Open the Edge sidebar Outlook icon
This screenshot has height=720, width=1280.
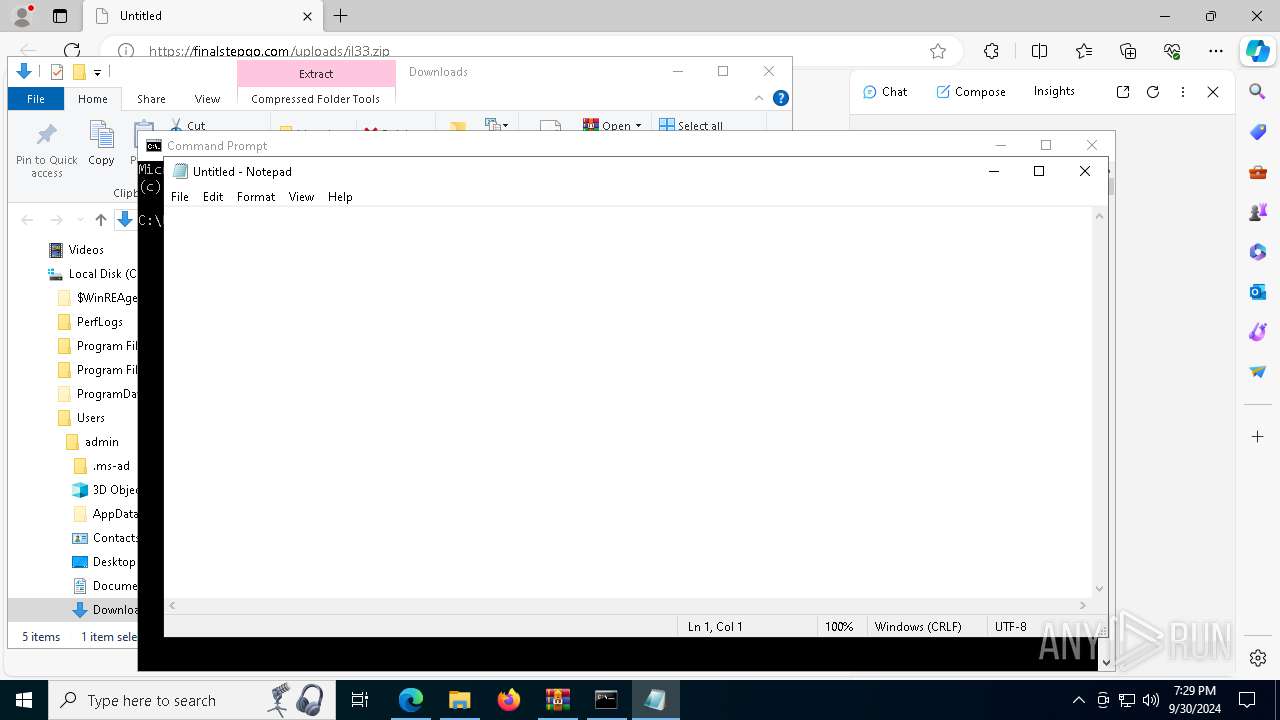1258,292
